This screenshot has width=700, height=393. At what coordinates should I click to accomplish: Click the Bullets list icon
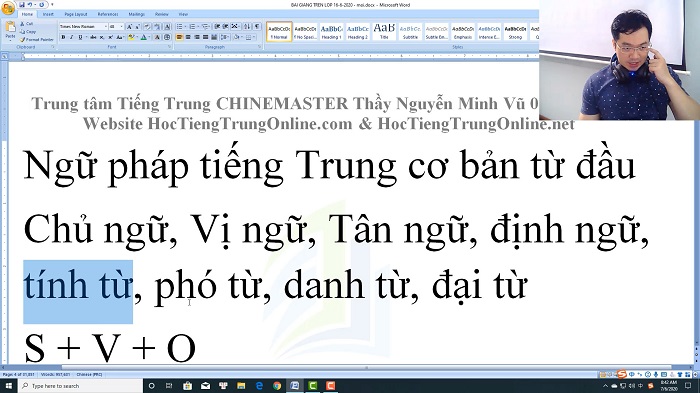(179, 26)
